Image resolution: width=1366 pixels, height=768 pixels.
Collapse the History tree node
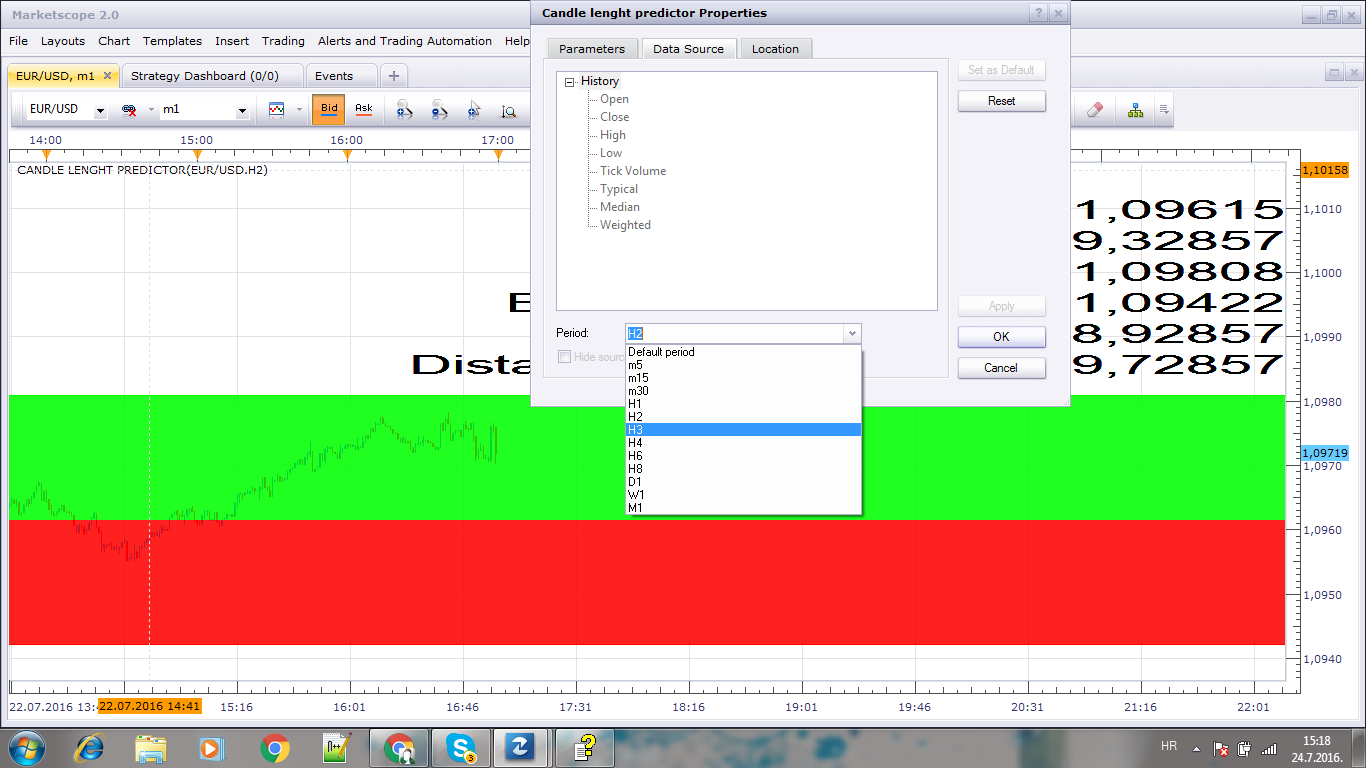[x=569, y=82]
